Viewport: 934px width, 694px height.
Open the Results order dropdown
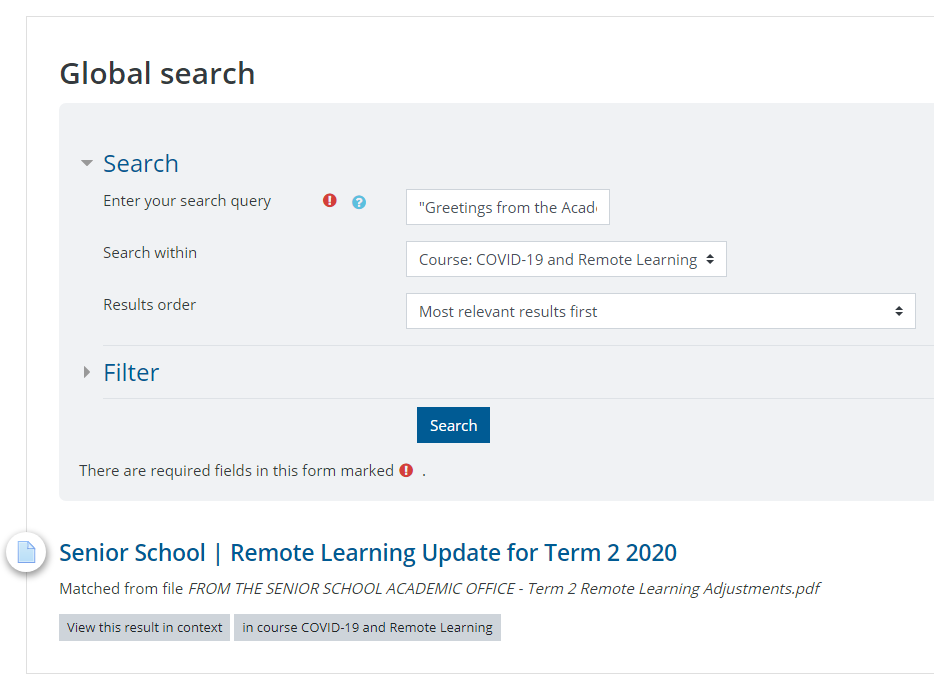tap(660, 311)
